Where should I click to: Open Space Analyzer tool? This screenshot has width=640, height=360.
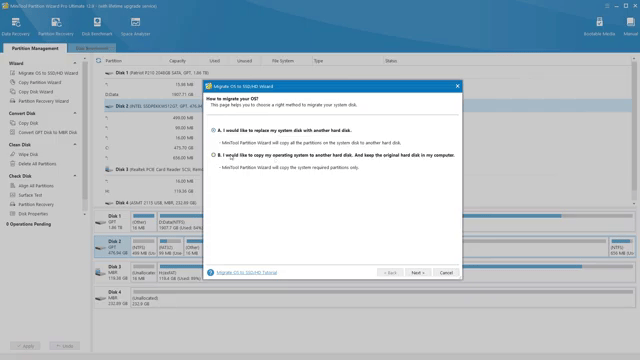pyautogui.click(x=136, y=27)
